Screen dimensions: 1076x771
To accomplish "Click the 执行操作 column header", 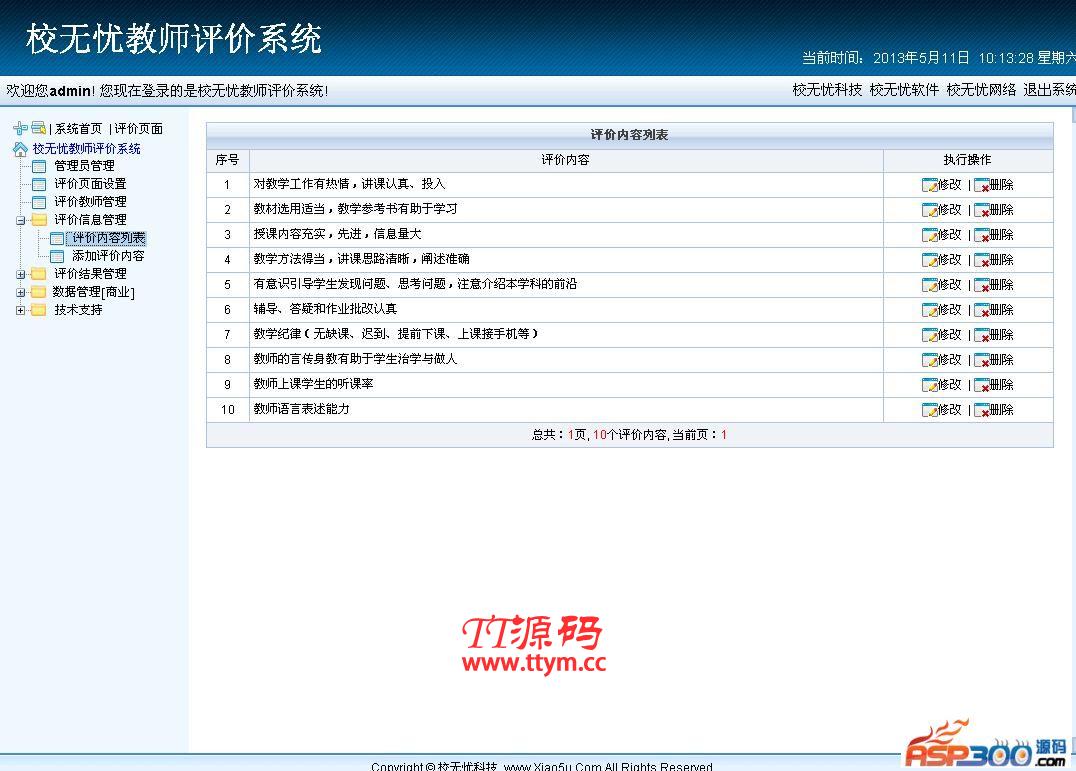I will [x=967, y=160].
